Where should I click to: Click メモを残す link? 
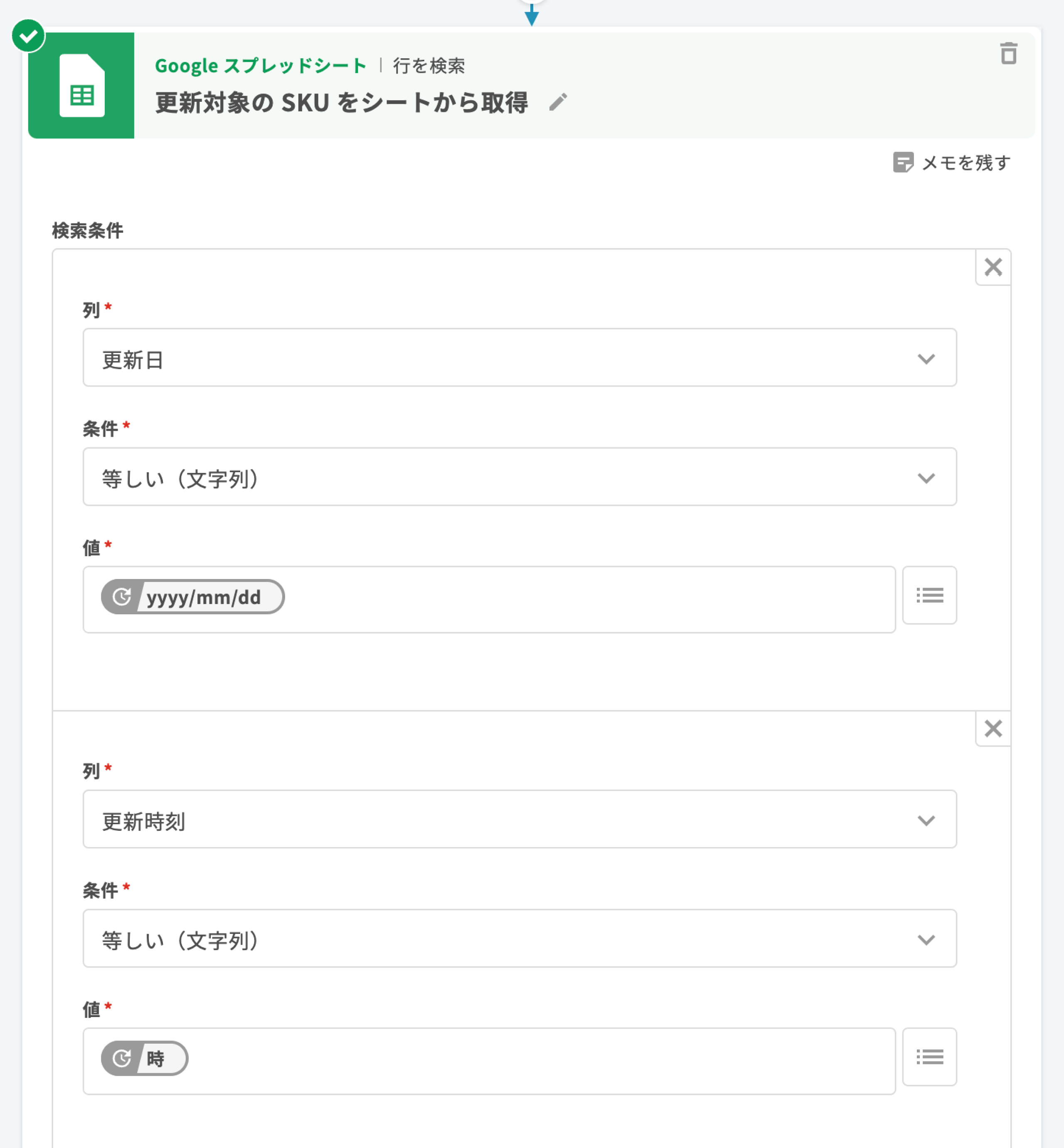coord(965,163)
